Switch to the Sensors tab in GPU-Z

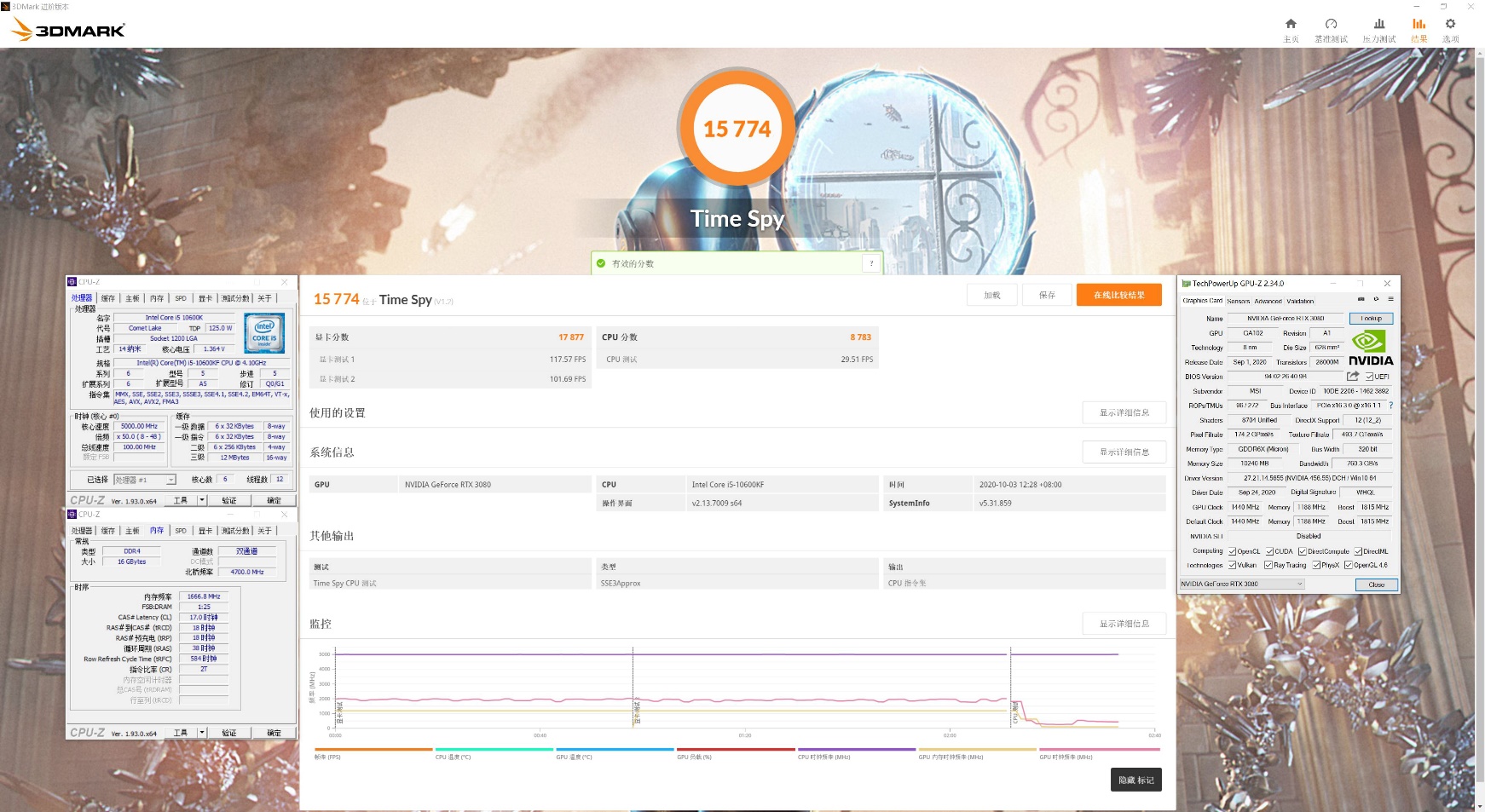point(1239,301)
